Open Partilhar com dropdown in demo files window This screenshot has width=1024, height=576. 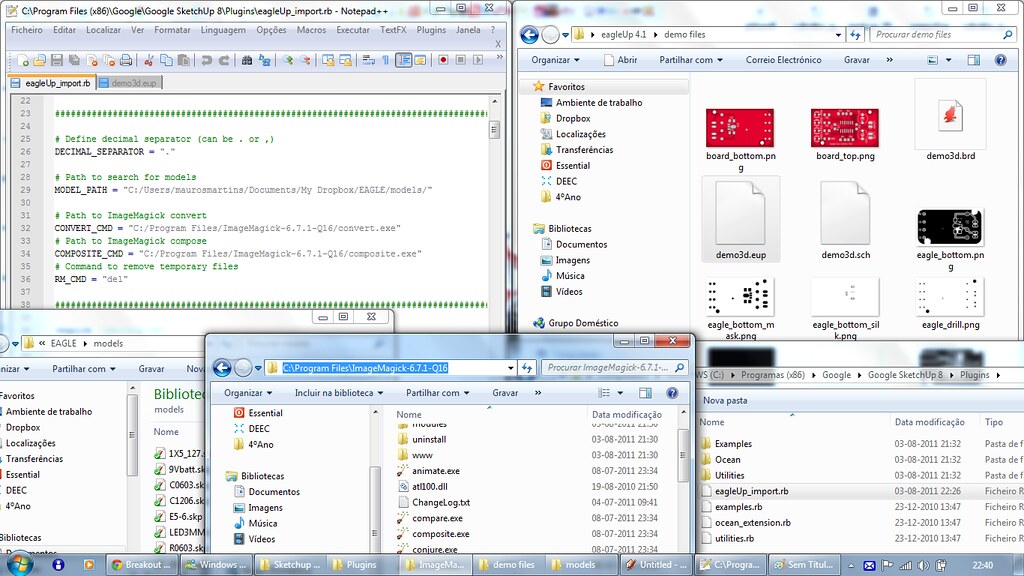point(691,59)
